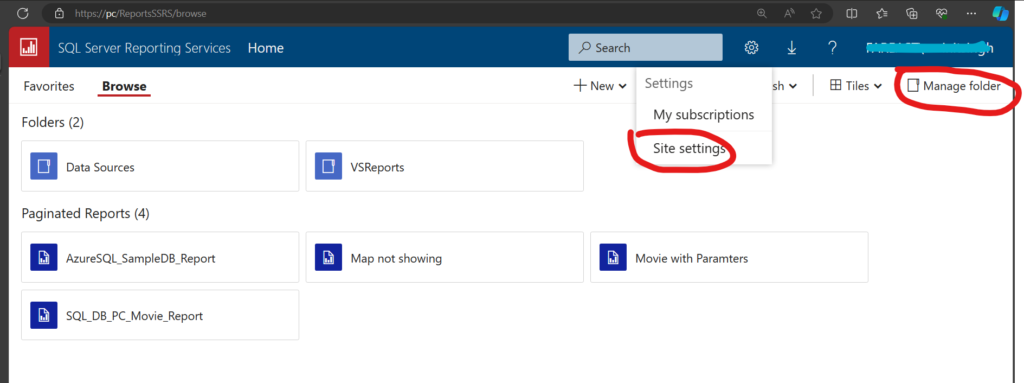Switch to the Favorites tab
Image resolution: width=1024 pixels, height=383 pixels.
(x=49, y=86)
